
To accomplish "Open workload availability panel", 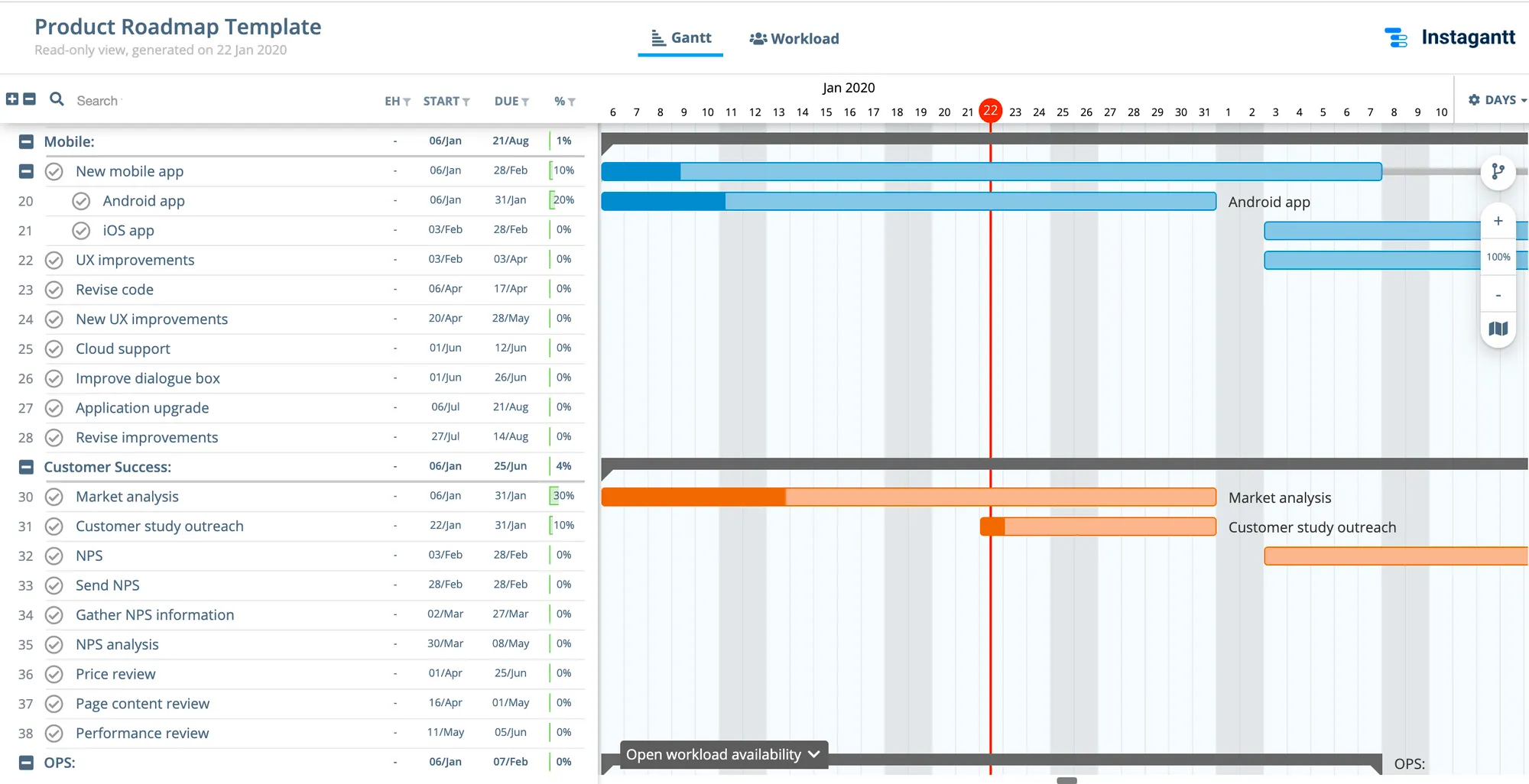I will [x=722, y=754].
